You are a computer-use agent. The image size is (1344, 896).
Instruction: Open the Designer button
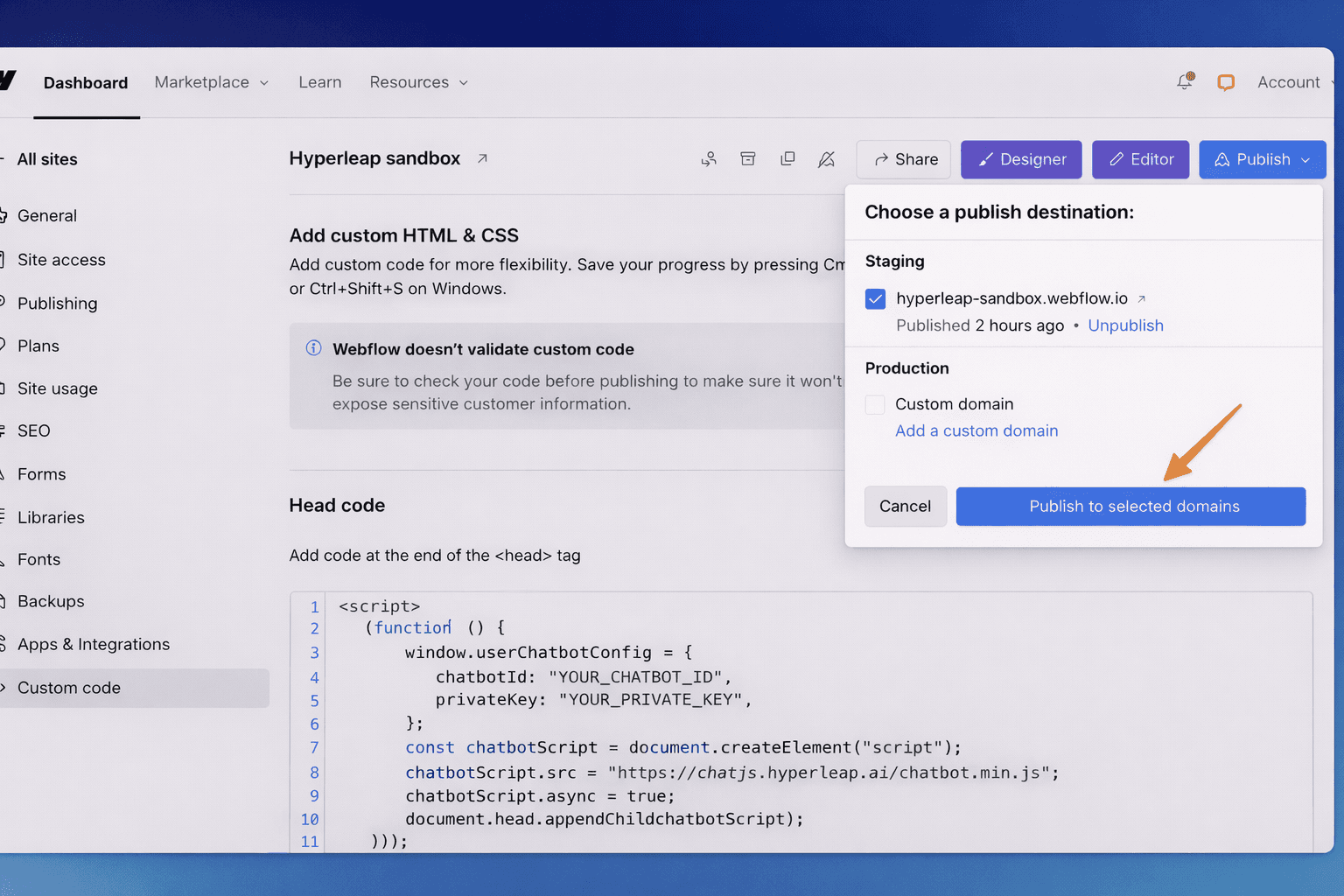[1021, 159]
